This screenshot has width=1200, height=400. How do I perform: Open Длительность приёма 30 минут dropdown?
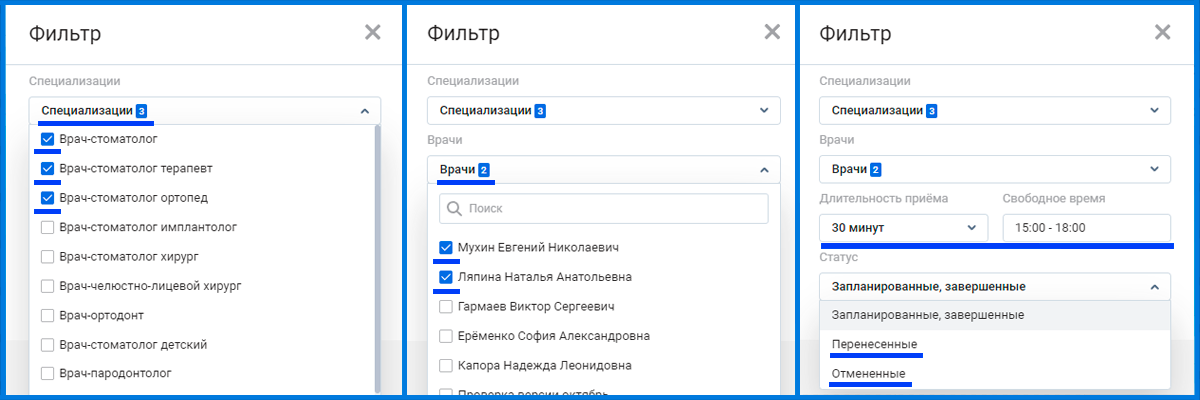point(903,228)
